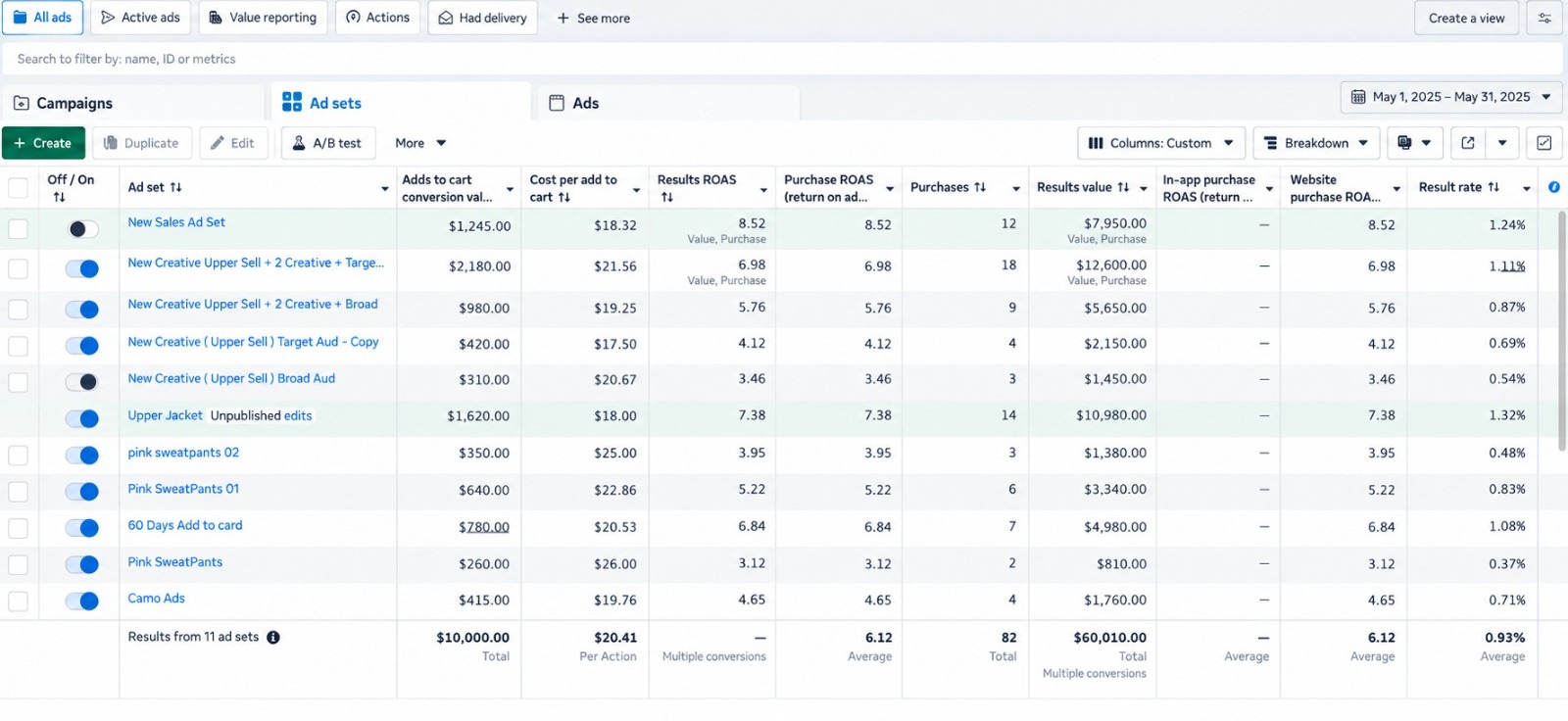This screenshot has height=721, width=1568.
Task: Select the Active ads view
Action: click(141, 18)
